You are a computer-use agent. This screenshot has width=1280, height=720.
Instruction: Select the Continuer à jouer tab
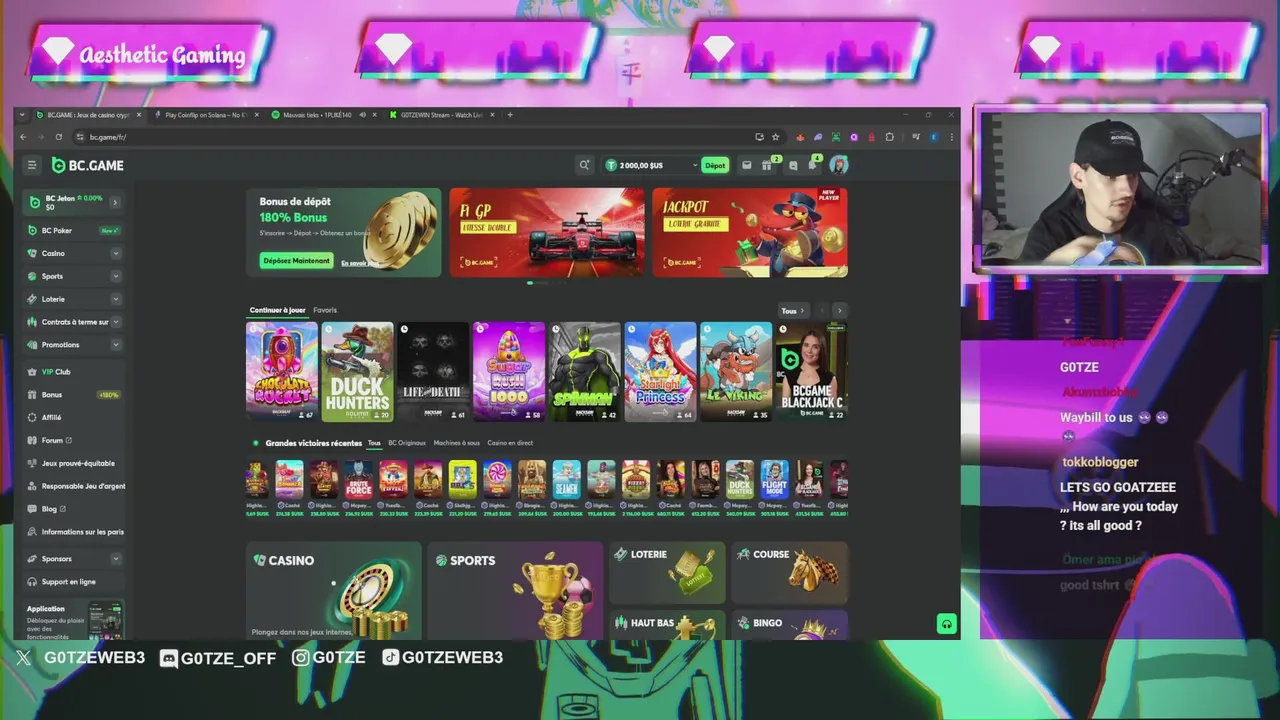(277, 310)
